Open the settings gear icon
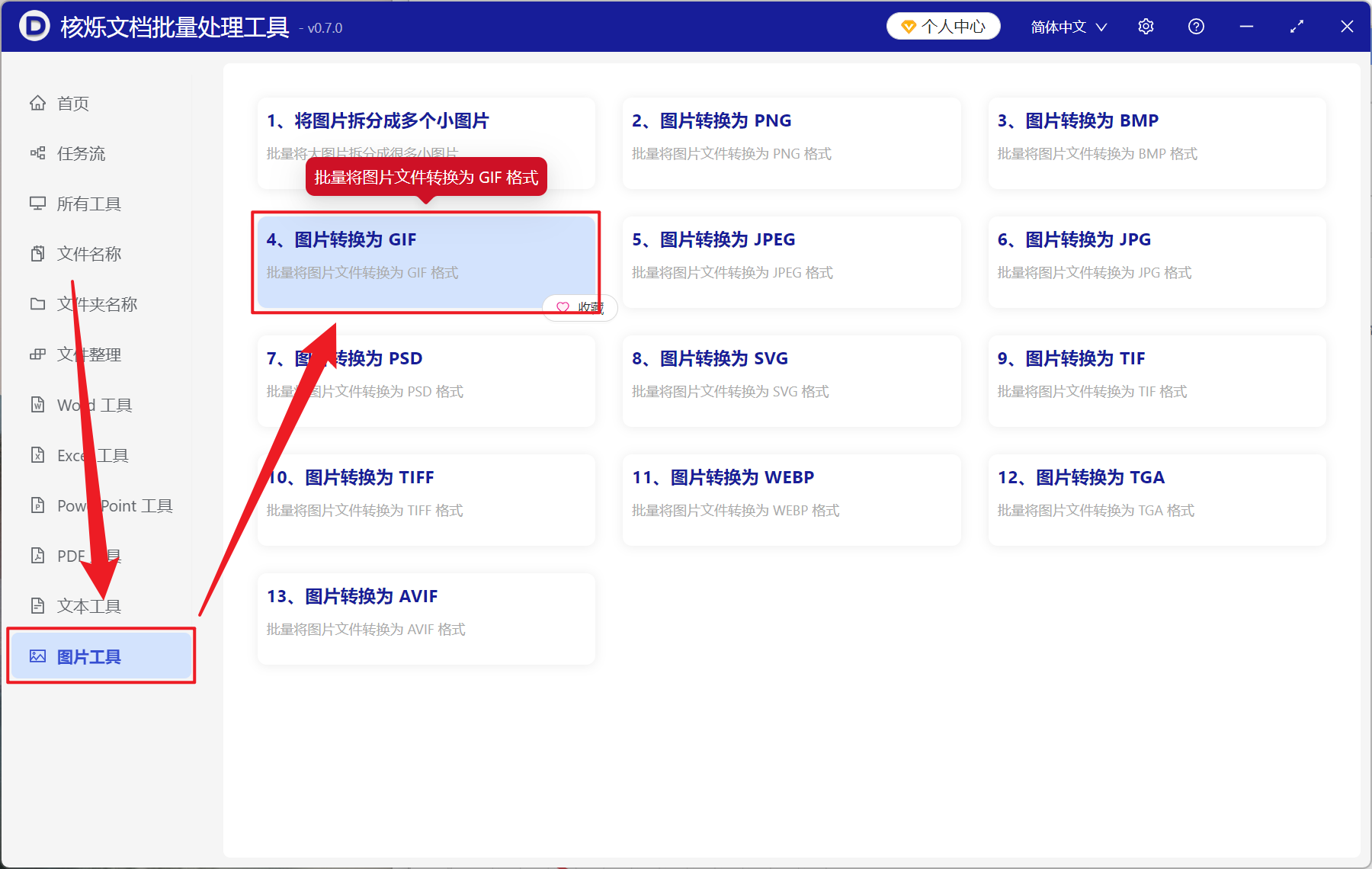This screenshot has height=869, width=1372. coord(1146,27)
